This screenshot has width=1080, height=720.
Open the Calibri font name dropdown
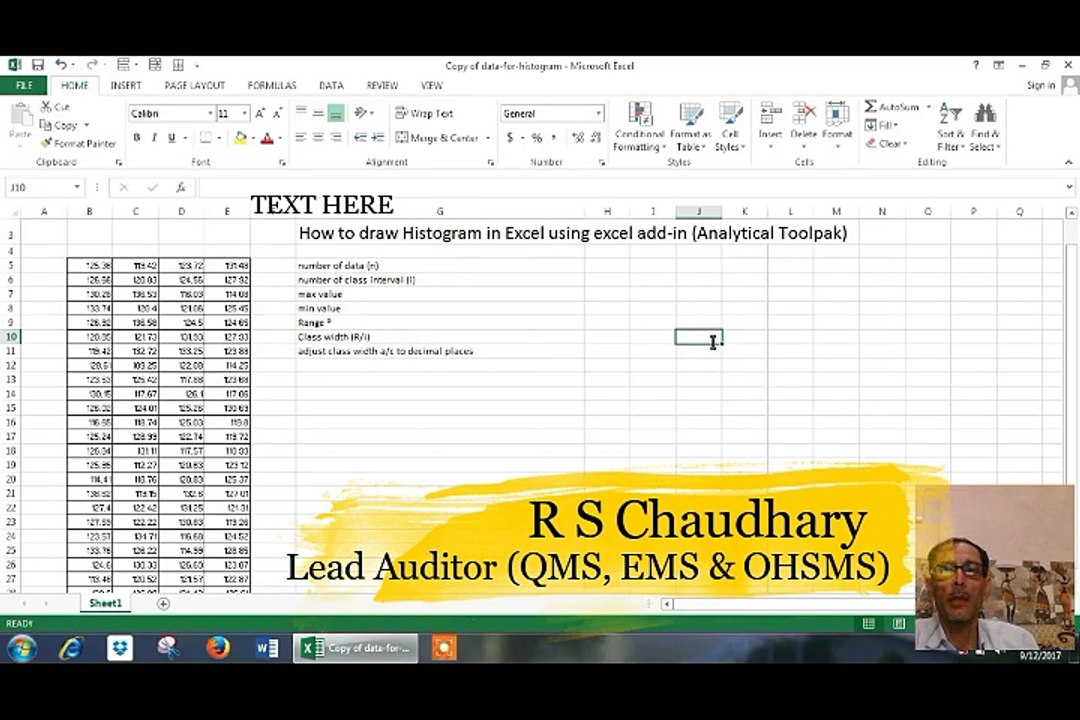click(x=210, y=114)
